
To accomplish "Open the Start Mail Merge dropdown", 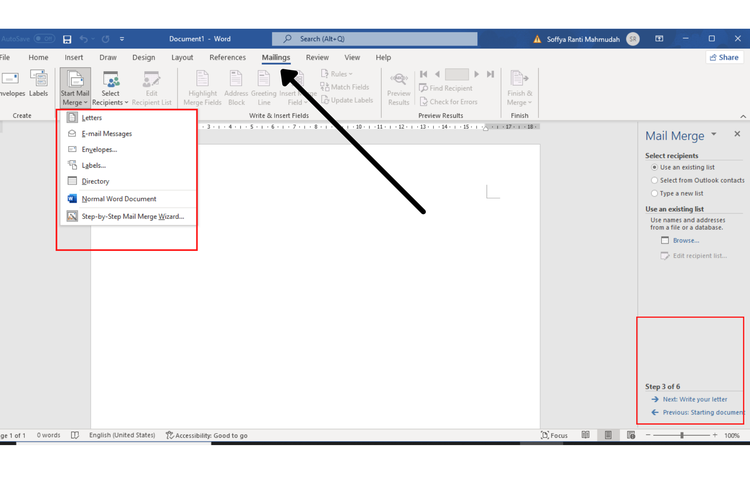I will tap(75, 88).
